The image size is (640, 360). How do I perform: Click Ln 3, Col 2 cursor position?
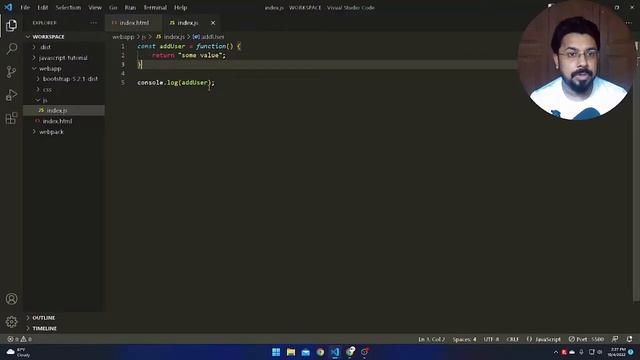tap(431, 339)
